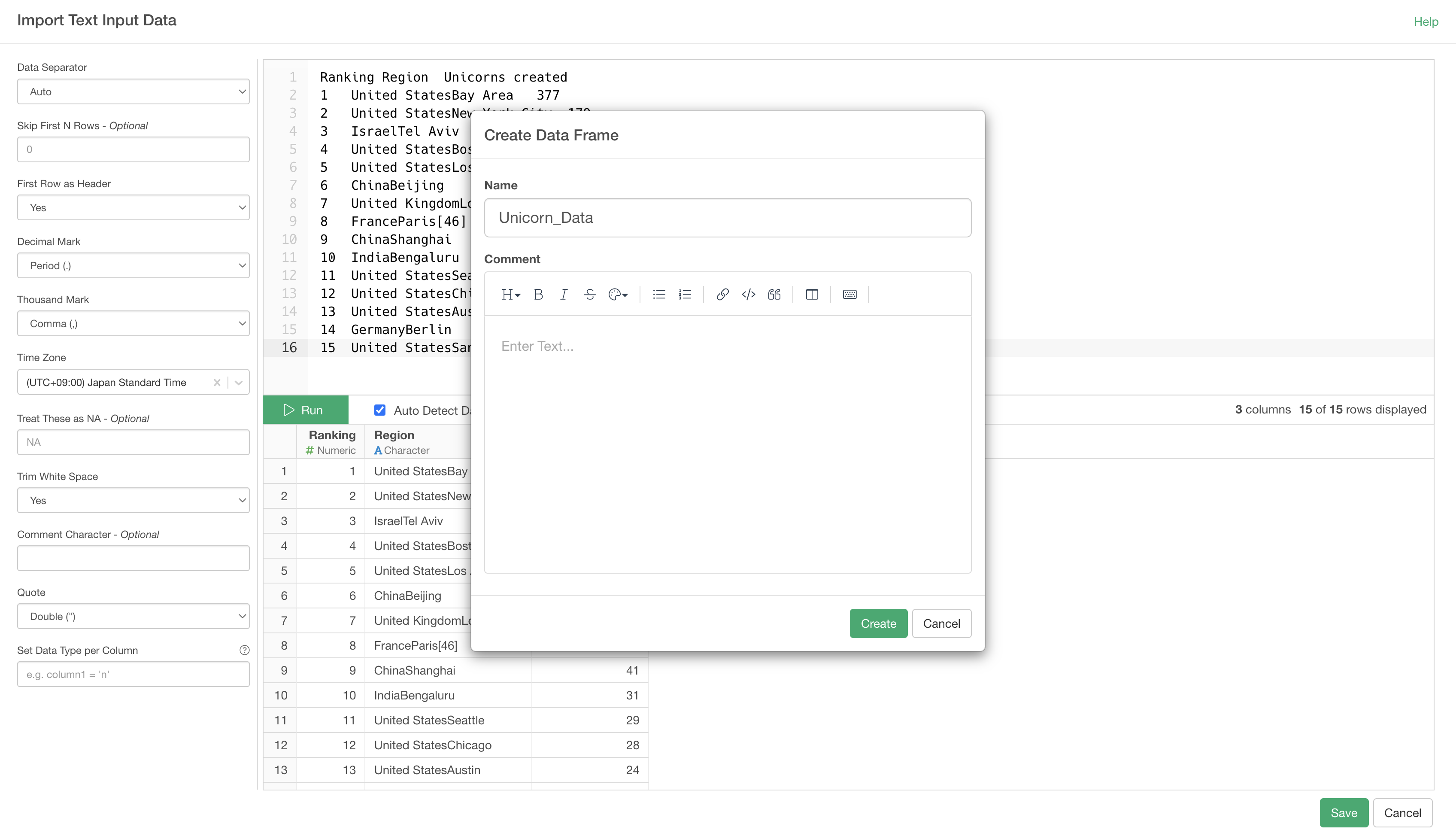This screenshot has width=1456, height=839.
Task: Clear the Japan Standard Time selection
Action: pos(217,383)
